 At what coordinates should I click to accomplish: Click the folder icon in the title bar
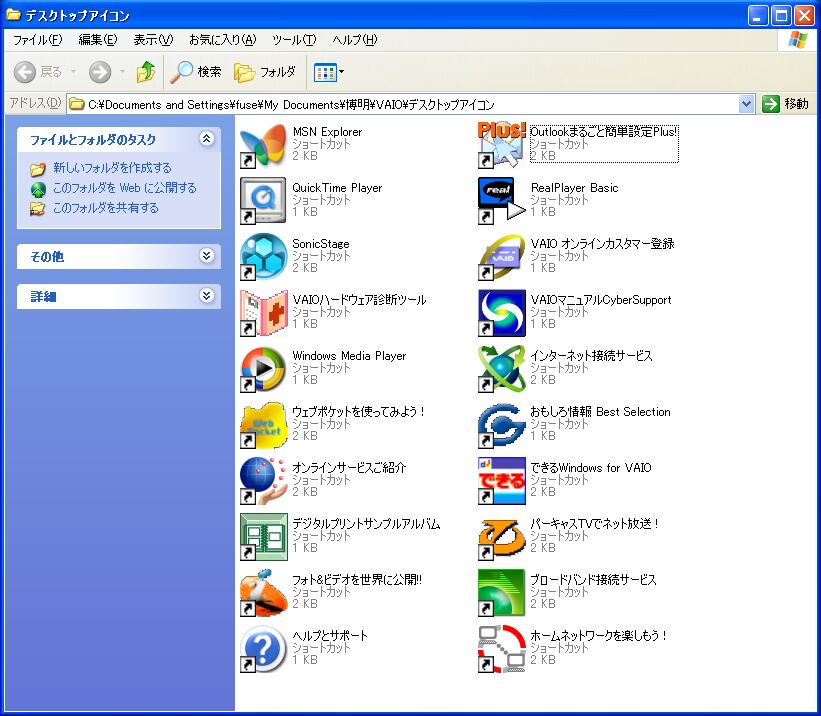[x=13, y=15]
